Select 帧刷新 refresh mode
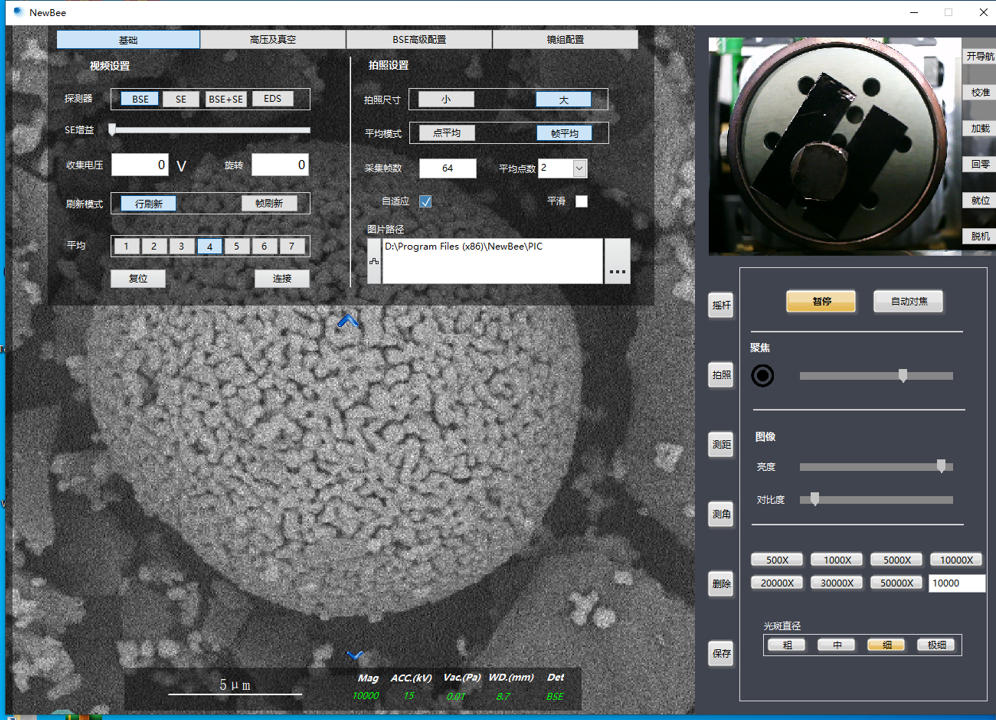Viewport: 996px width, 720px height. point(269,203)
